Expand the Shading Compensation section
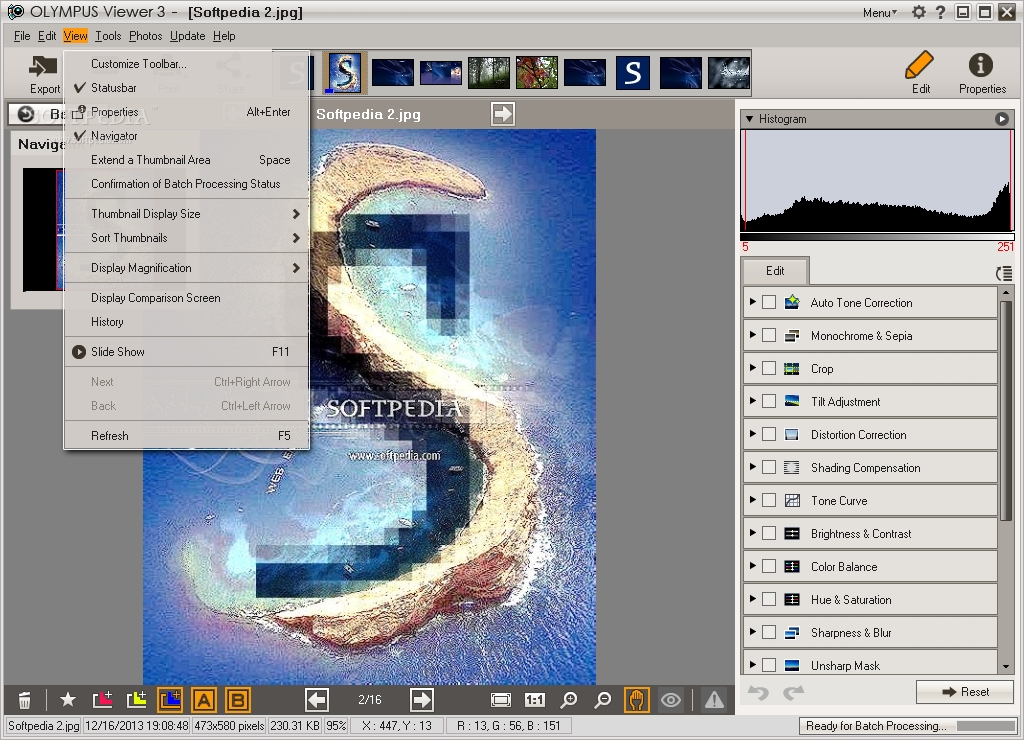The image size is (1024, 740). click(752, 467)
